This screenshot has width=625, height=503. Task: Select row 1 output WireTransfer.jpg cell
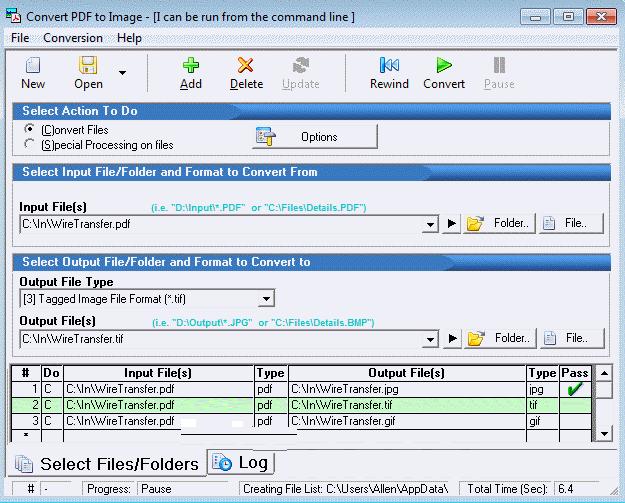pos(407,389)
